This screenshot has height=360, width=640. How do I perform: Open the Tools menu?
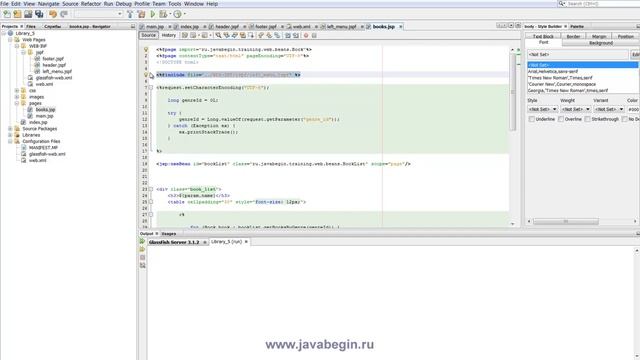pyautogui.click(x=175, y=4)
